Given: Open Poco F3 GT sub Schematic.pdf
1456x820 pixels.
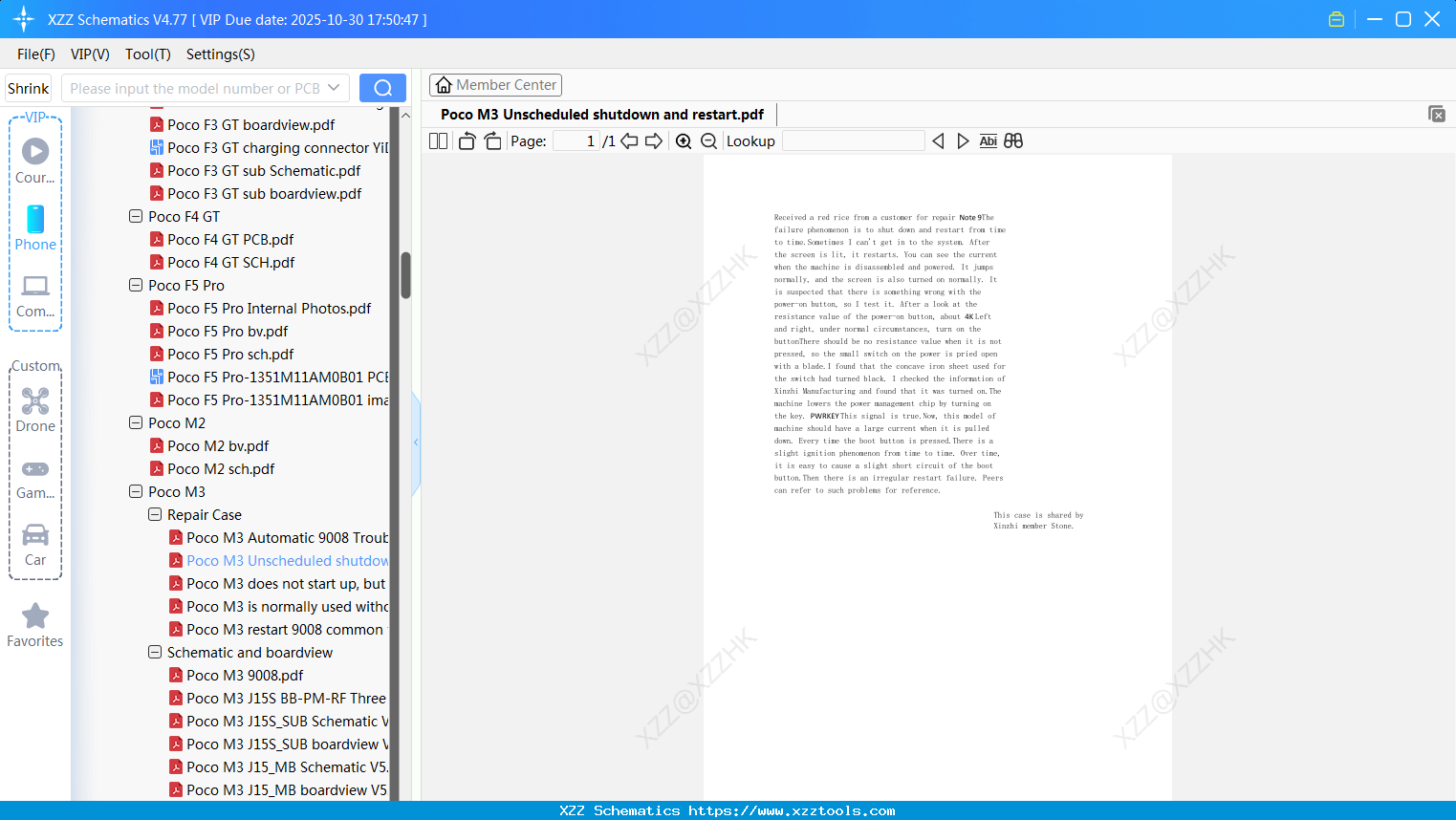Looking at the screenshot, I should pos(255,171).
